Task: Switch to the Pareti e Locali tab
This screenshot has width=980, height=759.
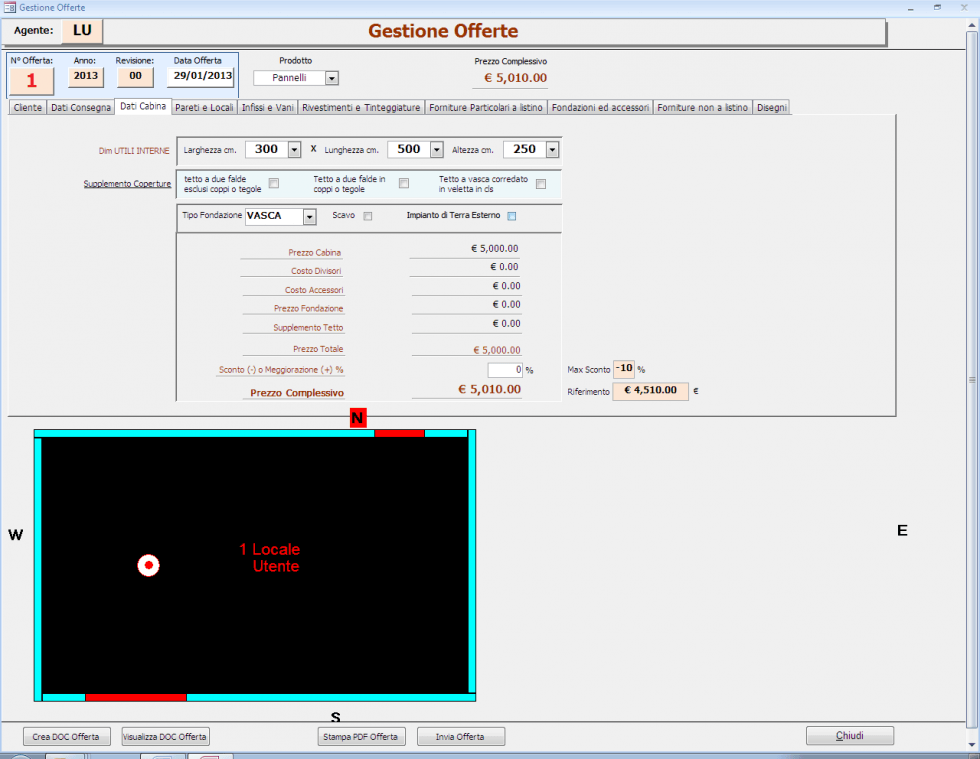Action: click(204, 107)
